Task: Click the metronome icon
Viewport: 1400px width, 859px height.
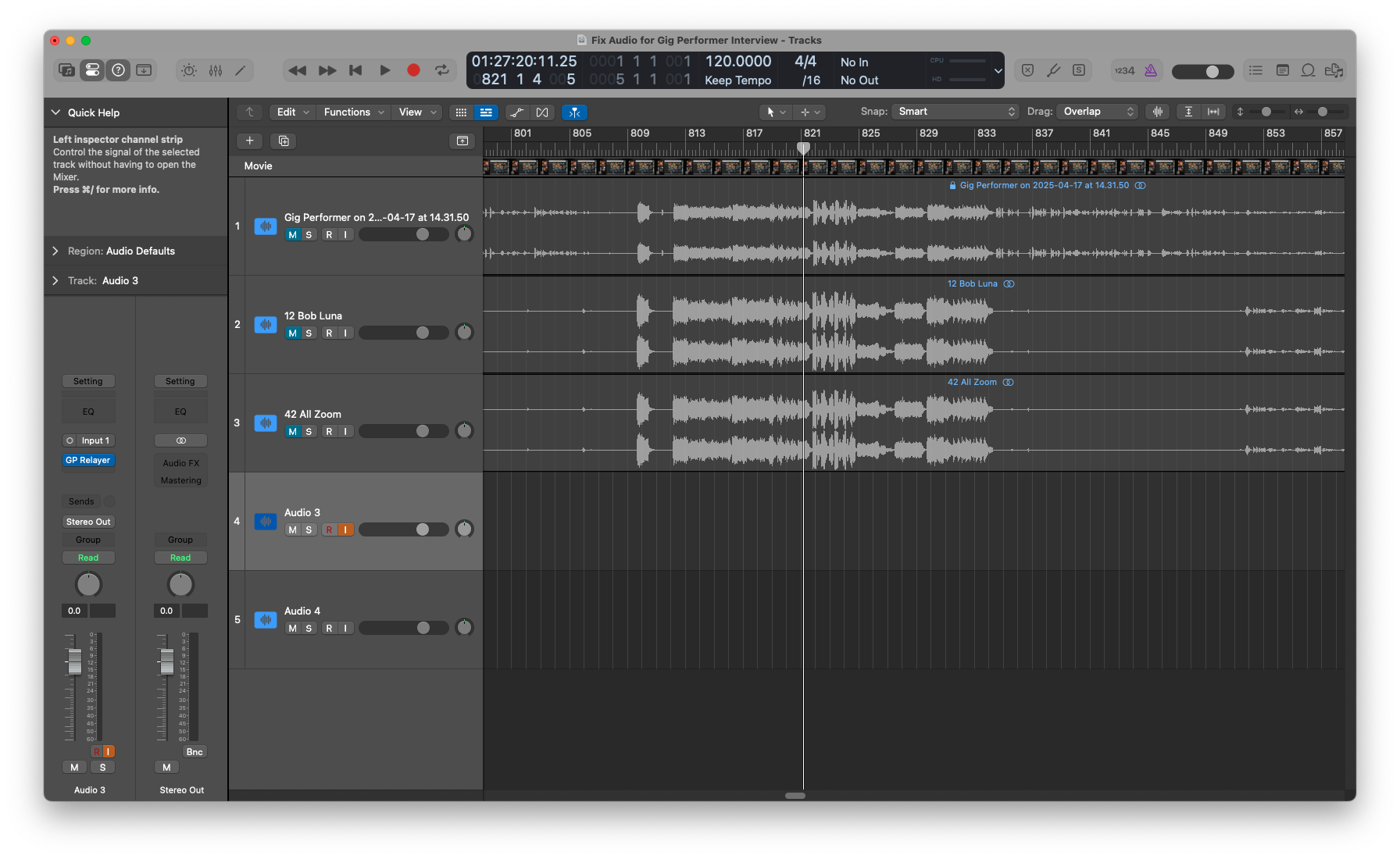Action: [1151, 70]
